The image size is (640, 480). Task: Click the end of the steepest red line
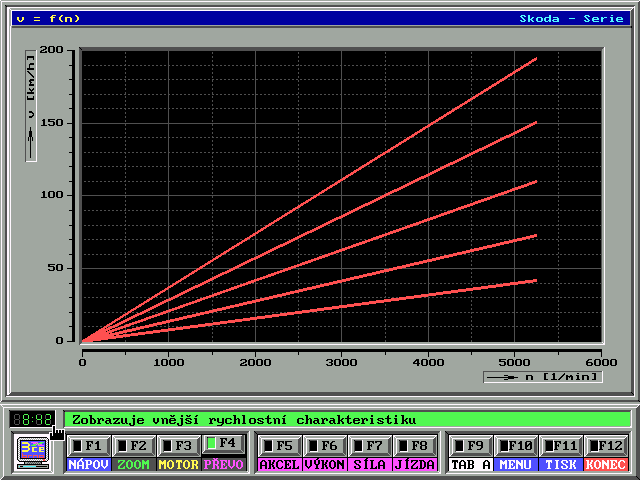click(536, 59)
